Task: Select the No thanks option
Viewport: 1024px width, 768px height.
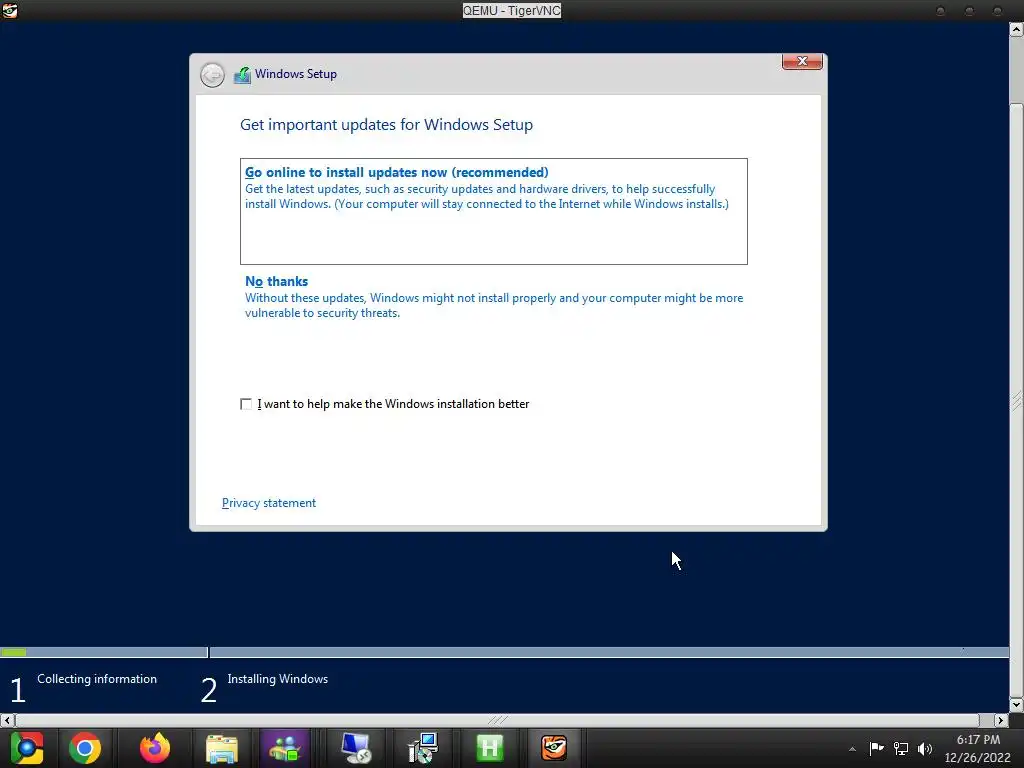Action: [494, 297]
